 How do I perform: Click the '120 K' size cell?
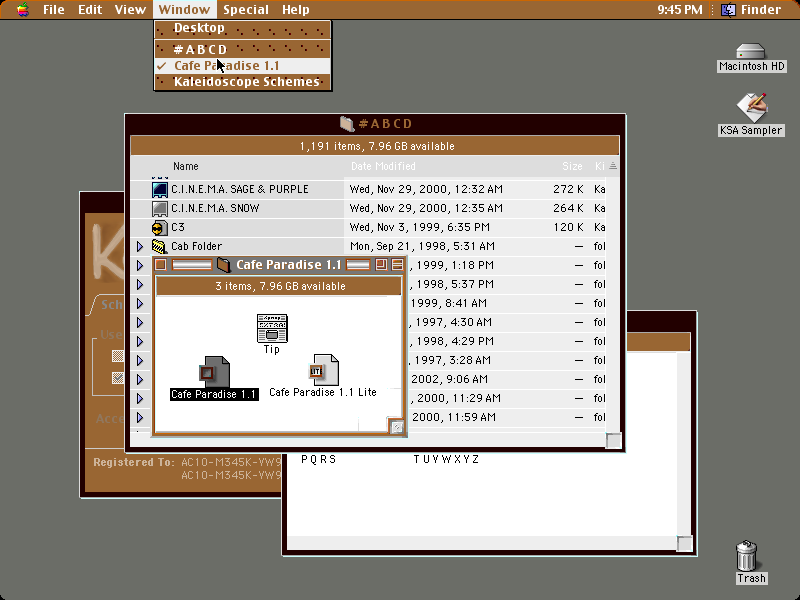point(568,228)
